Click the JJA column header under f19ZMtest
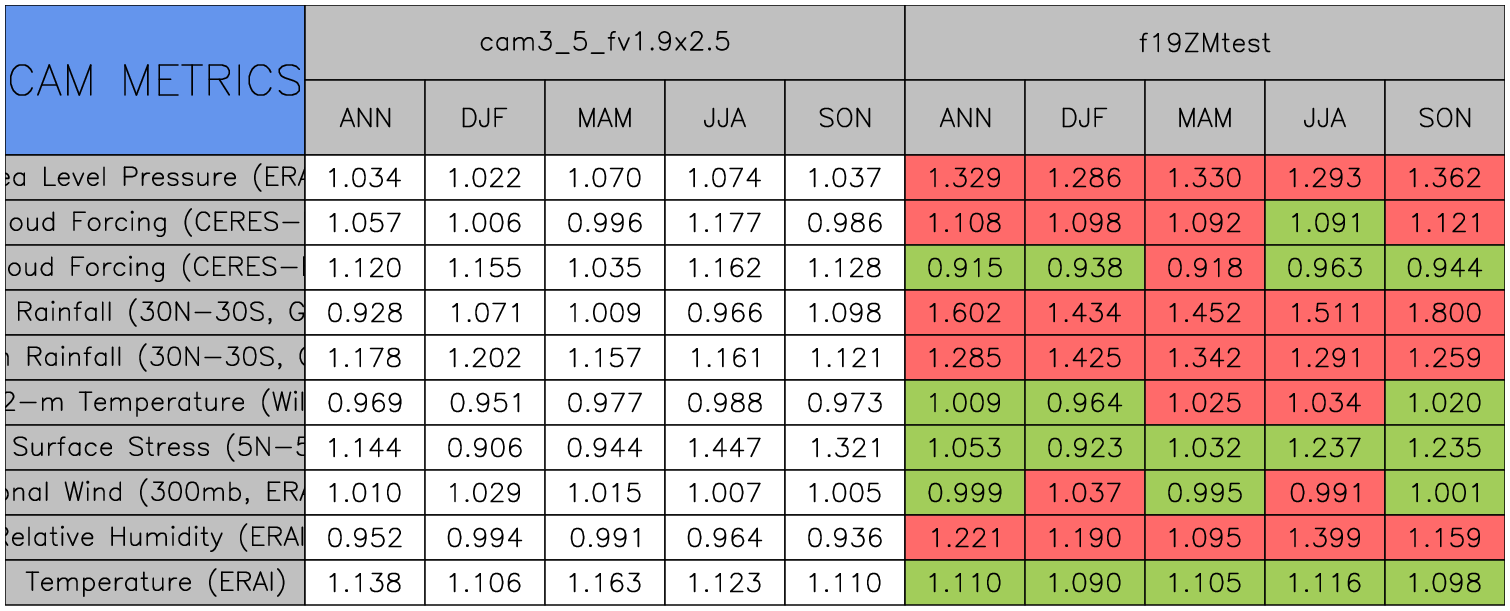 point(1324,118)
